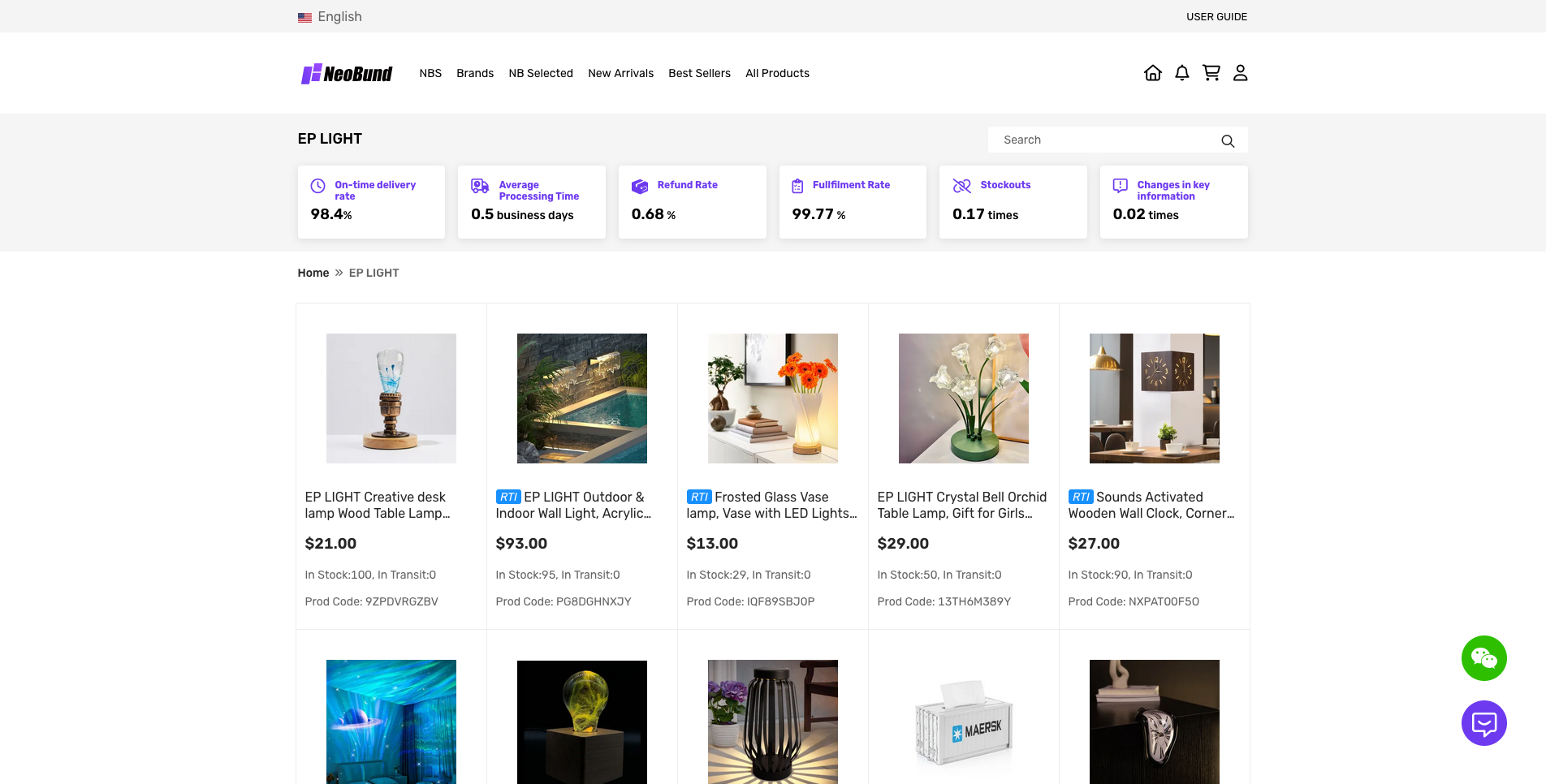Click EP LIGHT breadcrumb text

click(x=374, y=273)
